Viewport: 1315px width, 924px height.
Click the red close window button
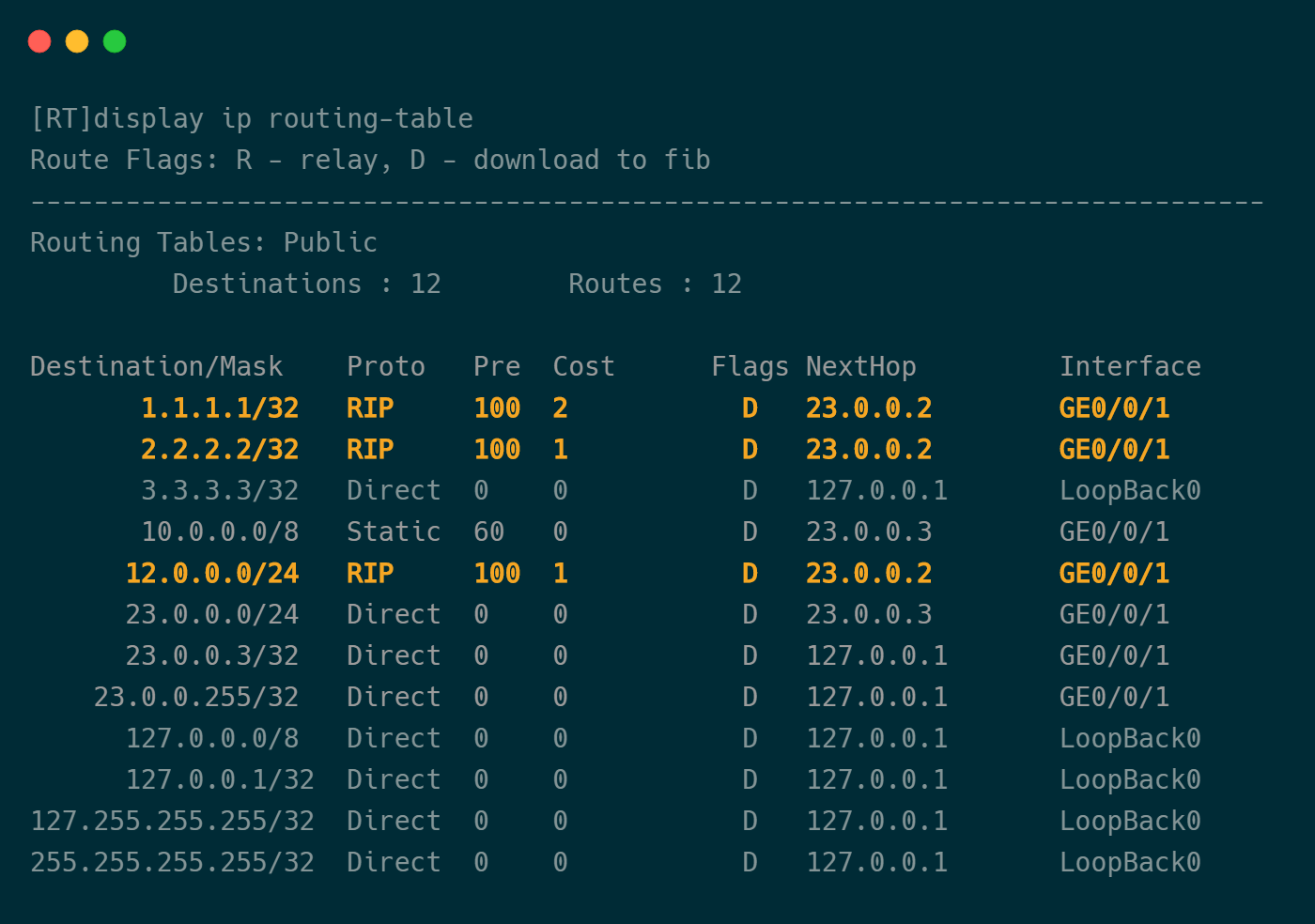coord(39,41)
